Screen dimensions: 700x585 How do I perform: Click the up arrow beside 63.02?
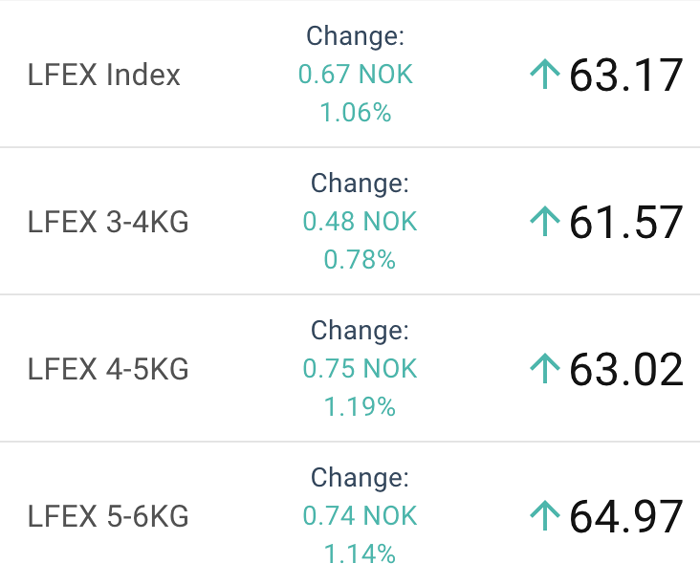(x=545, y=368)
